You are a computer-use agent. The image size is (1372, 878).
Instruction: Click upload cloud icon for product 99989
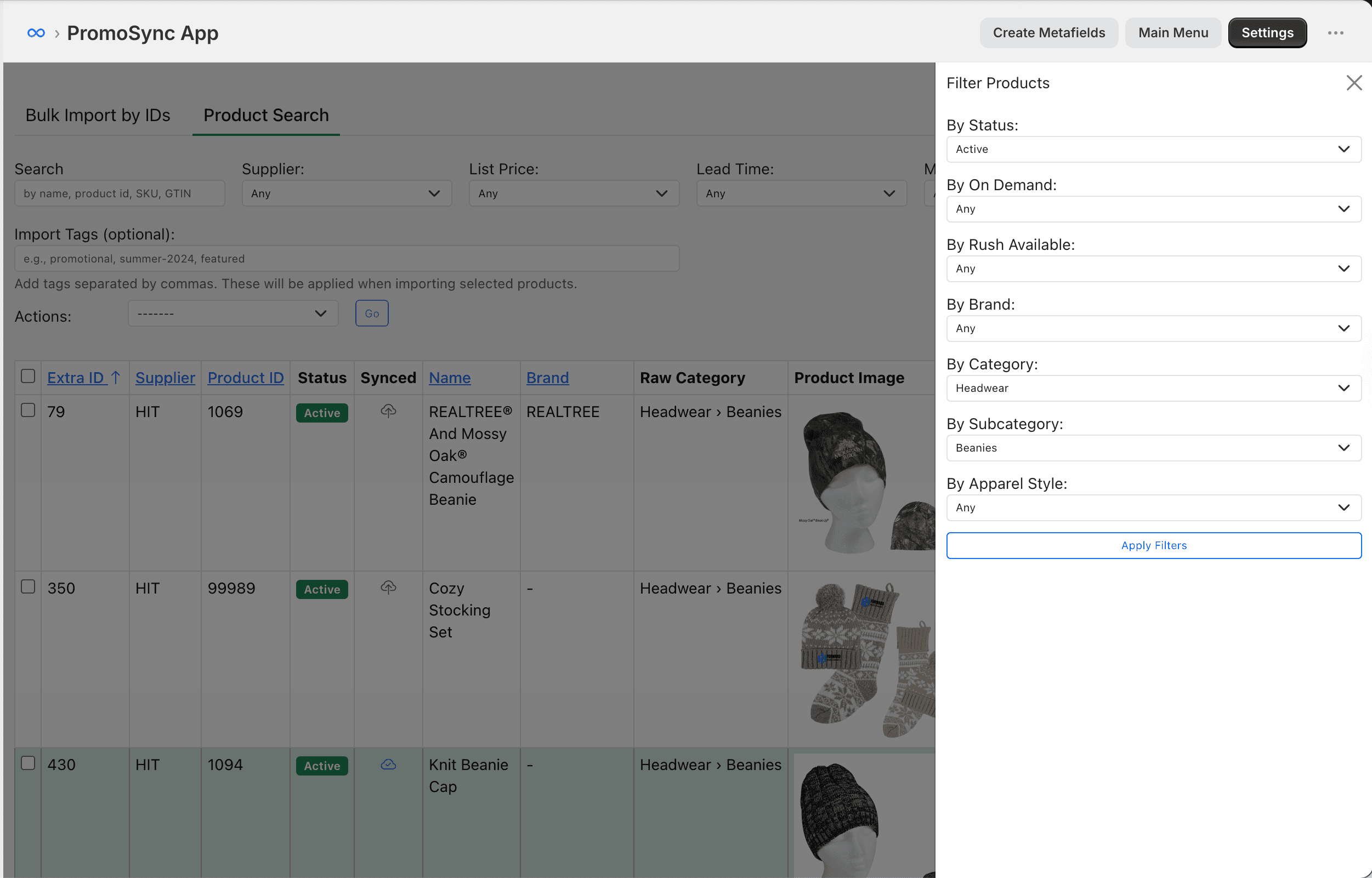click(388, 587)
